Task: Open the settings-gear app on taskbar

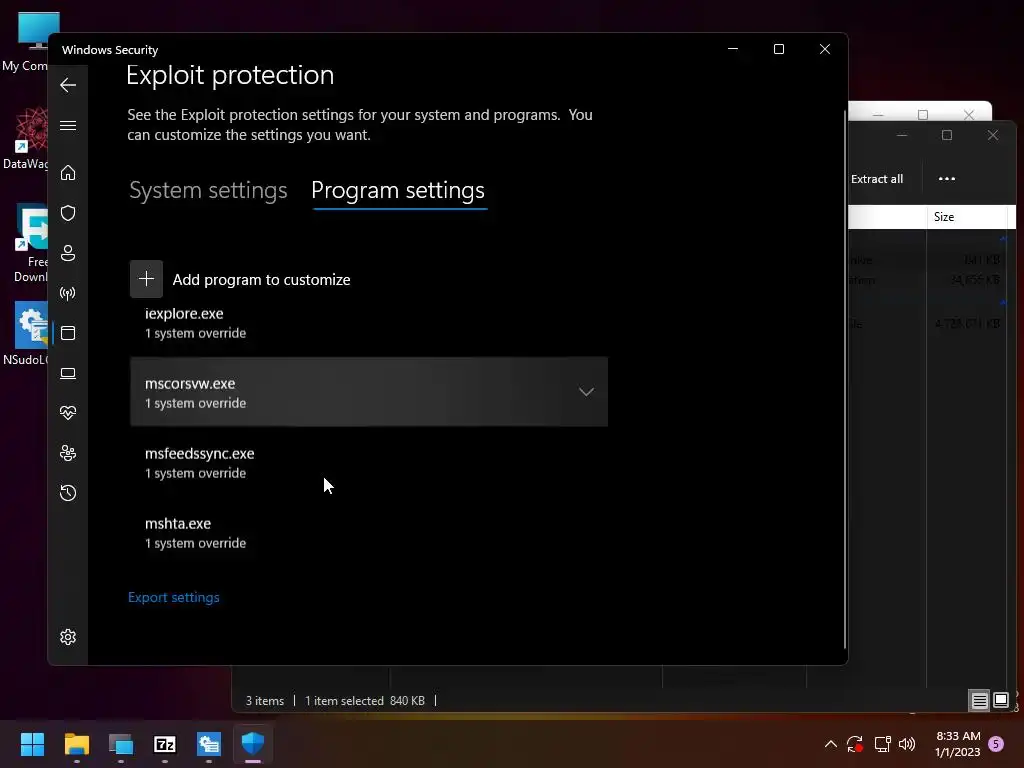Action: point(209,744)
